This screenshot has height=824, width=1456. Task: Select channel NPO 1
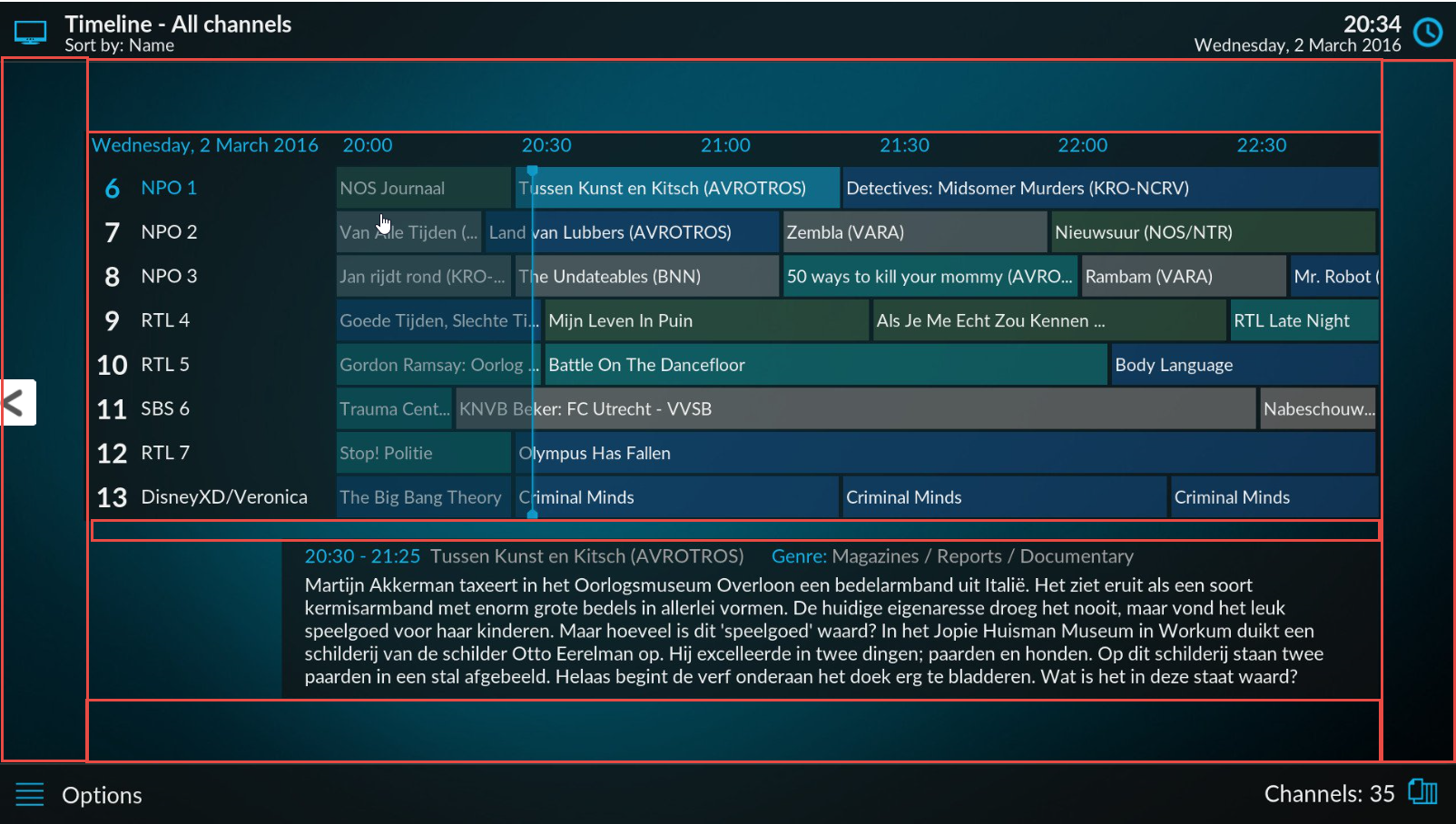(169, 188)
